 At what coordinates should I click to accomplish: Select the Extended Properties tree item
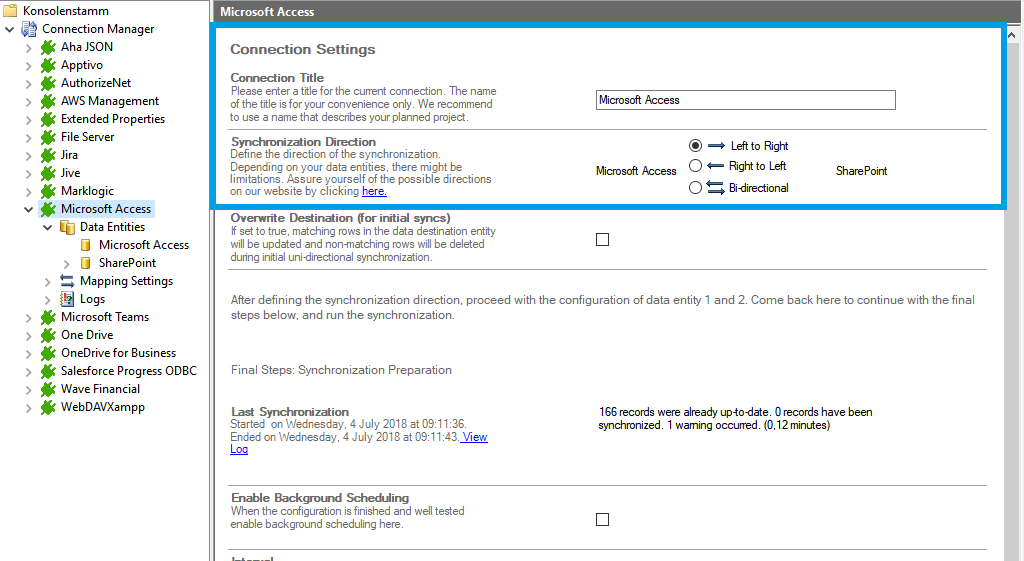[x=113, y=119]
